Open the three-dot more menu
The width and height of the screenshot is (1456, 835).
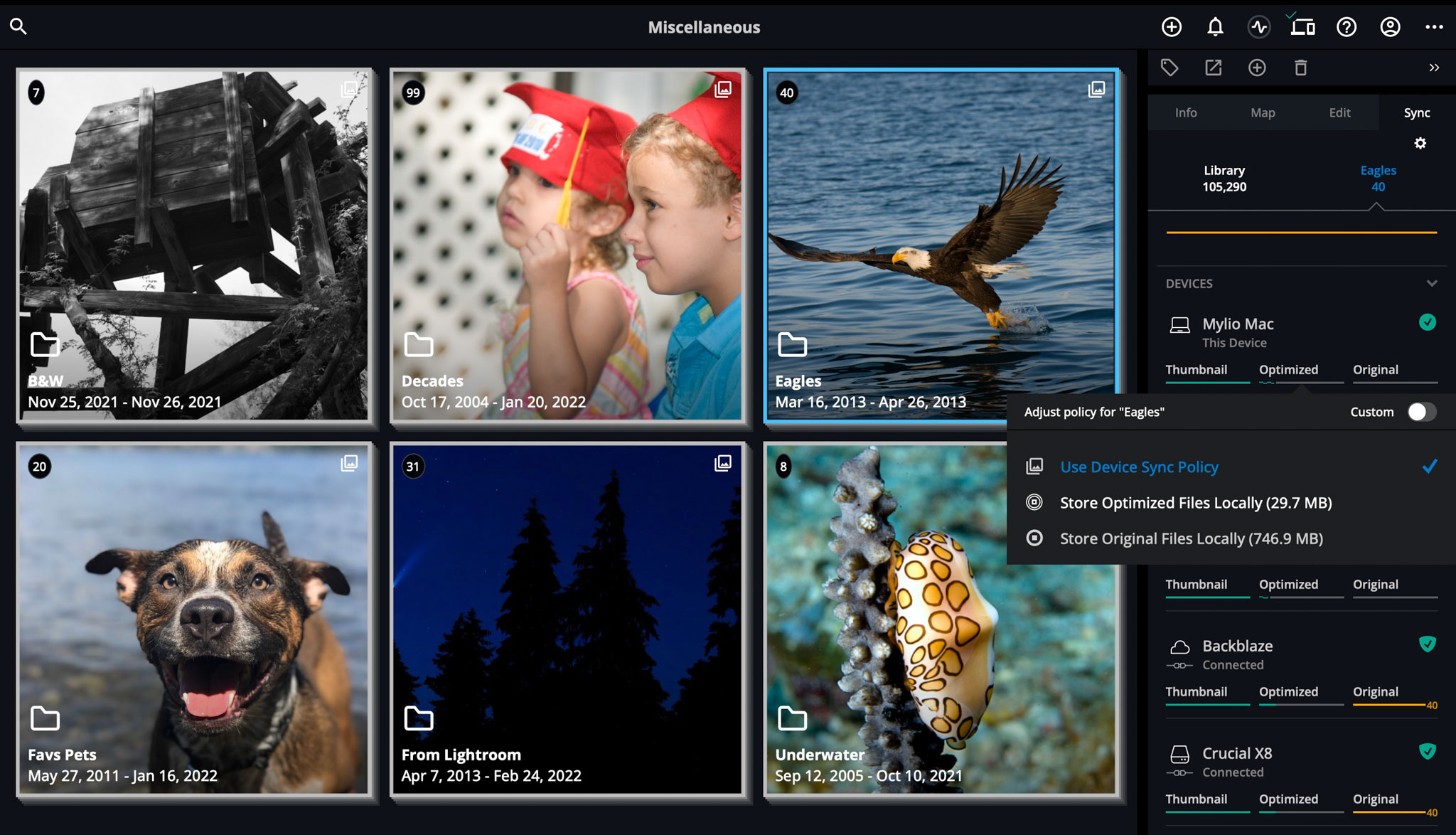(1434, 27)
